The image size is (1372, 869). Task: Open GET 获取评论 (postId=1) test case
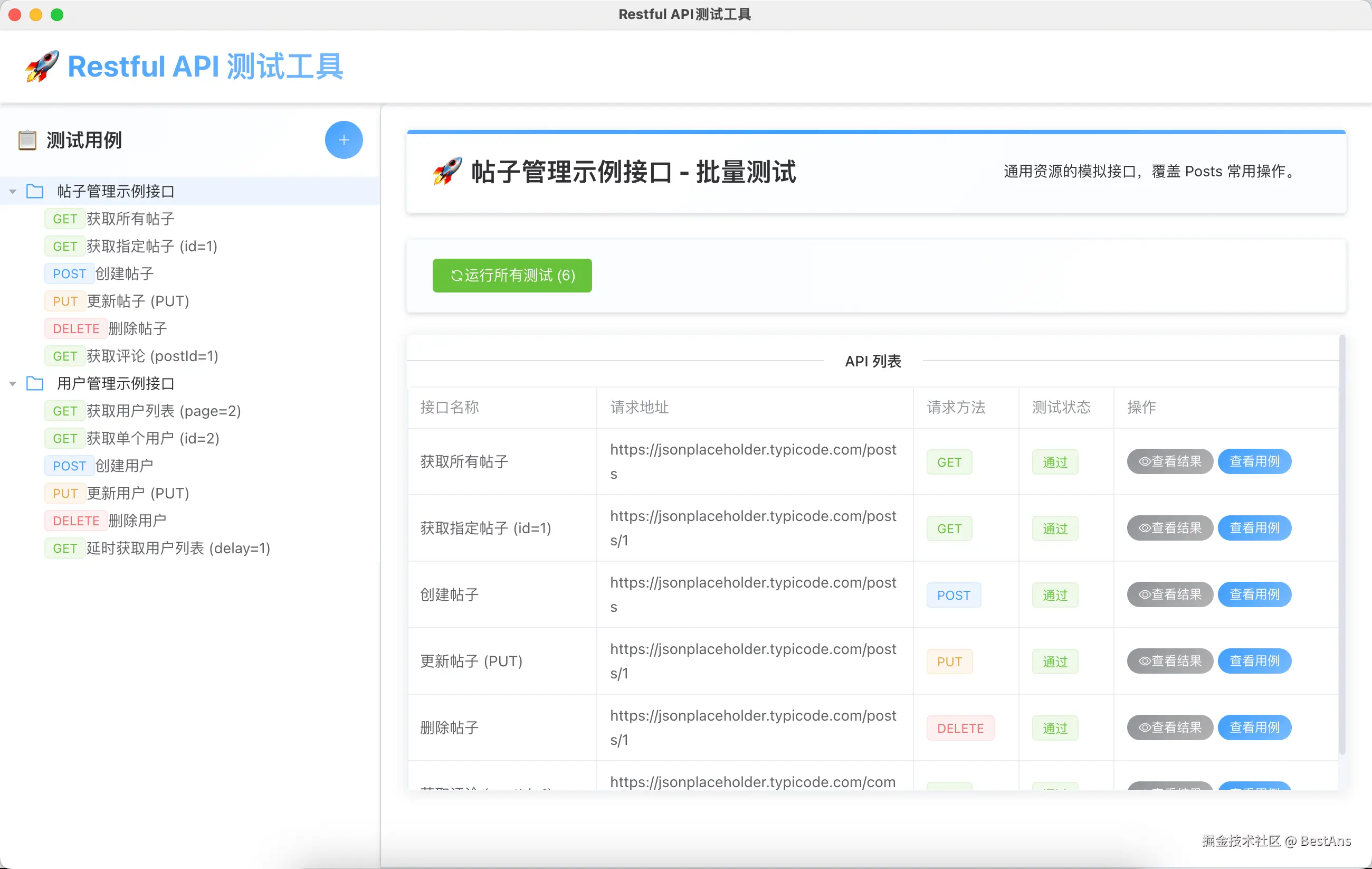[x=151, y=356]
